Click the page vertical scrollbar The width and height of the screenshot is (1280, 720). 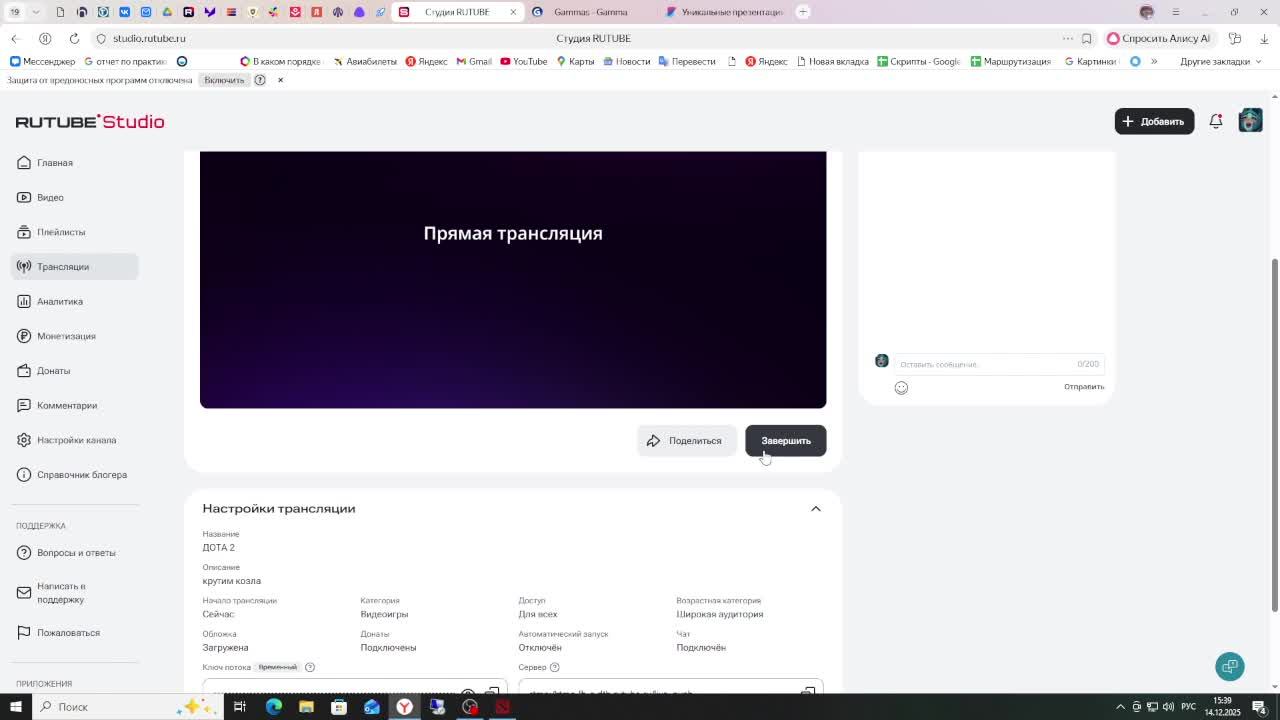(1274, 435)
